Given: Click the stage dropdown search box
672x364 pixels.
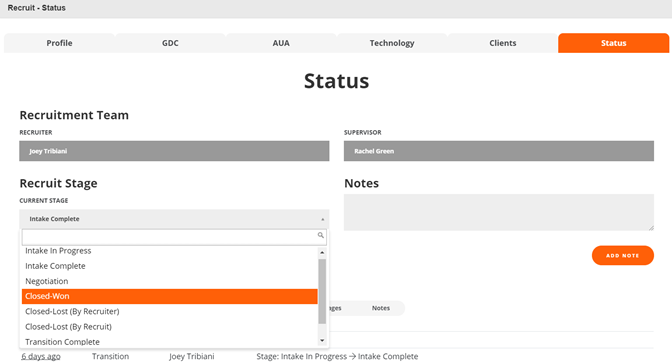Looking at the screenshot, I should tap(174, 237).
